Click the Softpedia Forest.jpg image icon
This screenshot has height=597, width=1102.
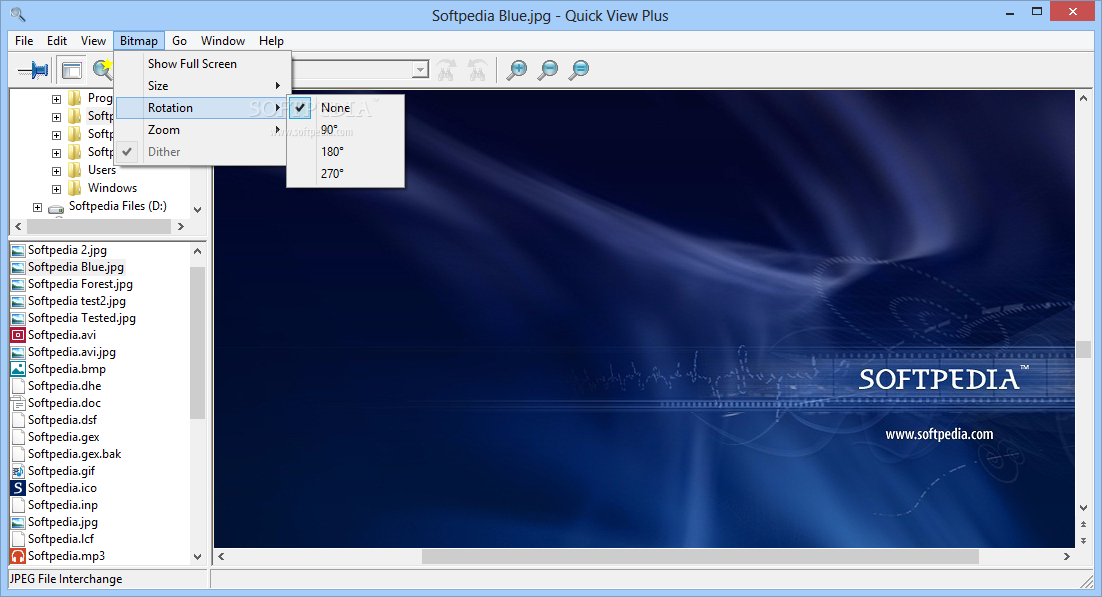point(18,284)
